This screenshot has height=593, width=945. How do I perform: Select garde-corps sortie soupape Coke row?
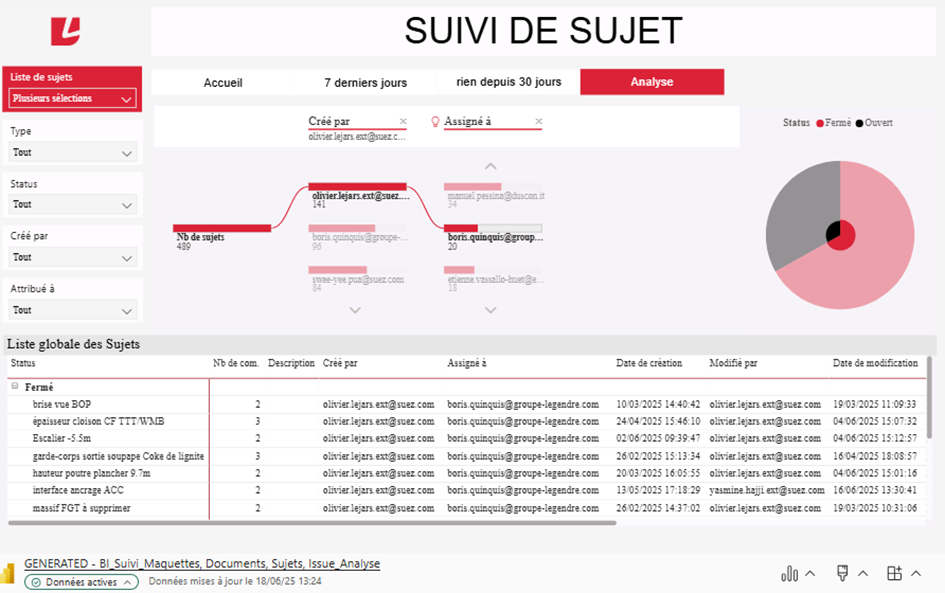467,456
